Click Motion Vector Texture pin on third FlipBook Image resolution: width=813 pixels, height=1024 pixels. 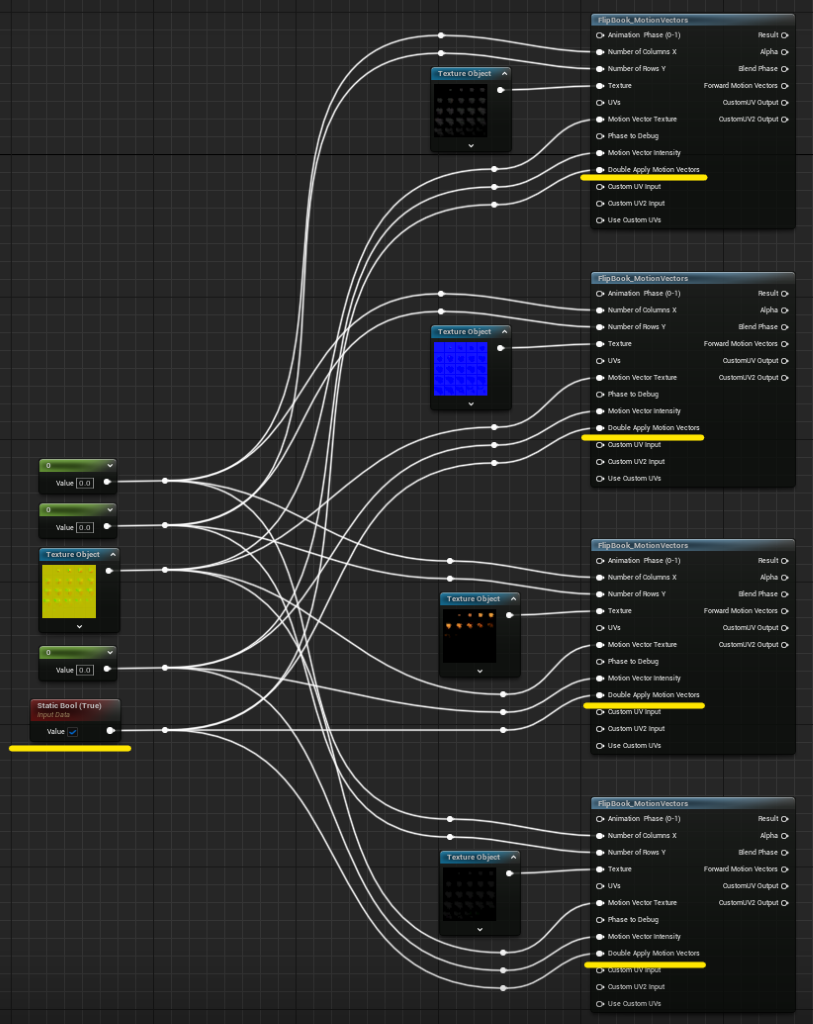[x=600, y=645]
